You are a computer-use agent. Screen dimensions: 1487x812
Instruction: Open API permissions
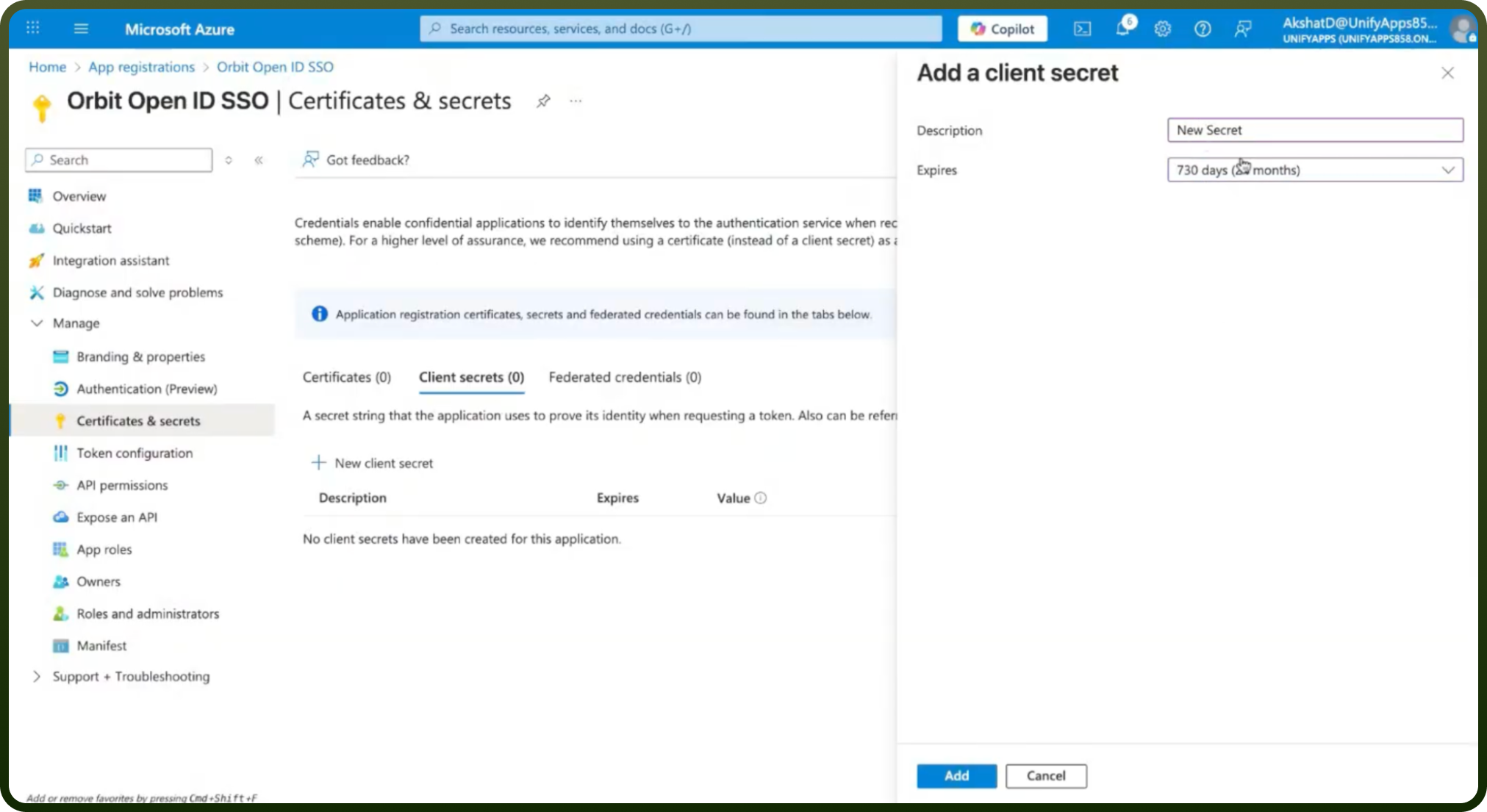click(122, 485)
